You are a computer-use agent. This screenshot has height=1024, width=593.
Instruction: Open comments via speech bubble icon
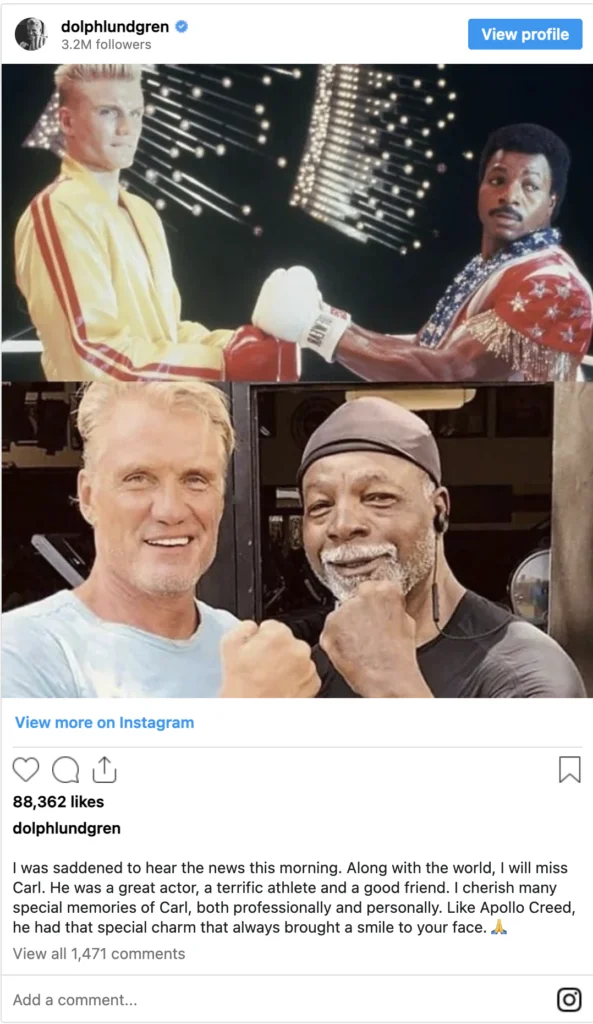click(x=65, y=770)
